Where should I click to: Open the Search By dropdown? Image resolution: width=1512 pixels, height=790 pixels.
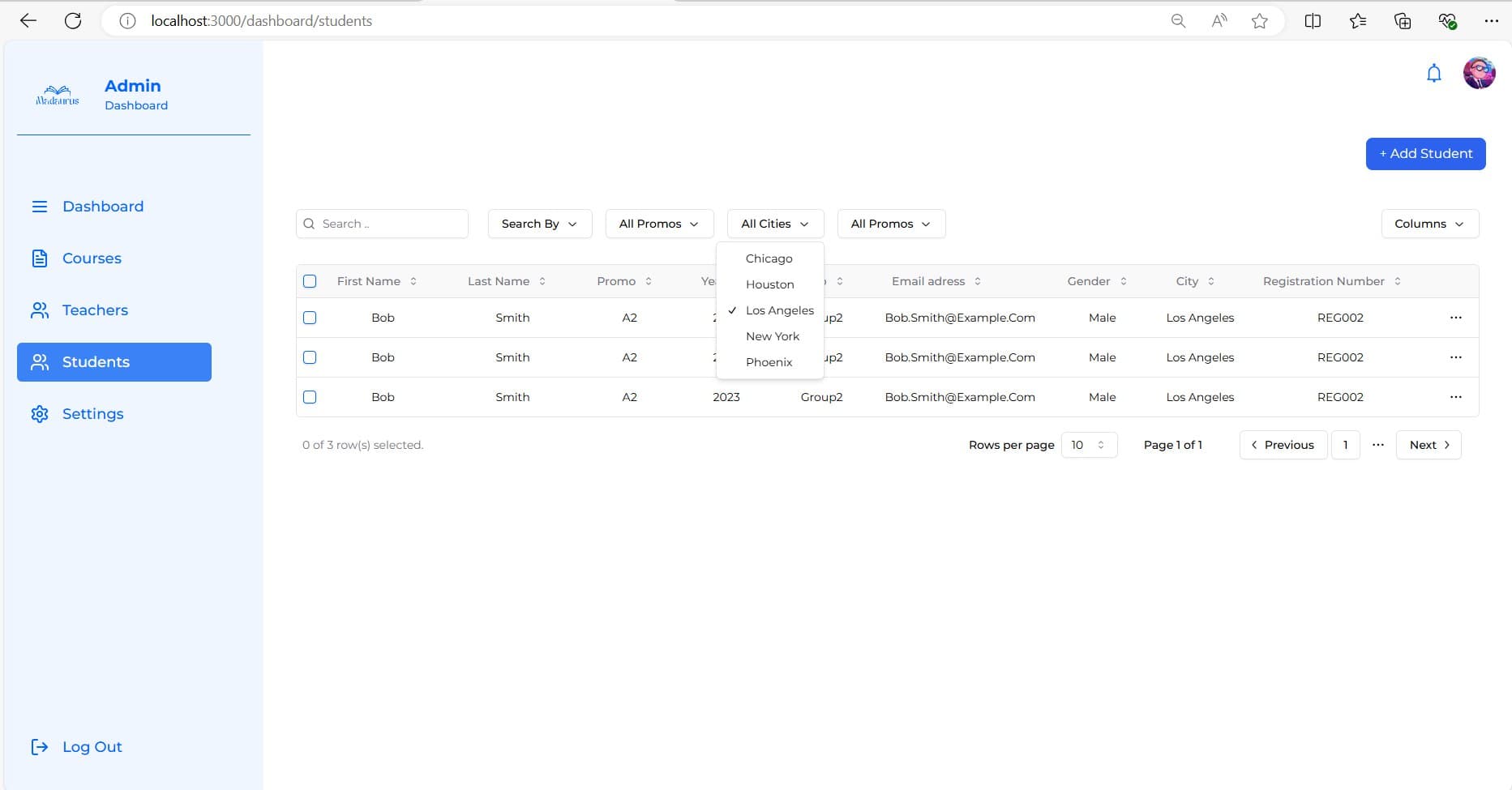539,224
